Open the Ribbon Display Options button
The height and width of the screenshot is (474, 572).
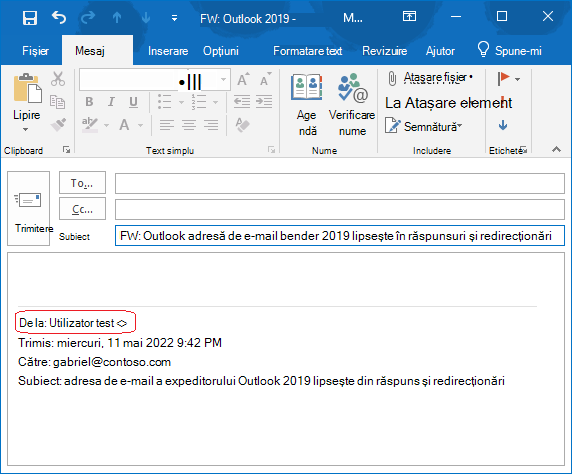[x=409, y=16]
